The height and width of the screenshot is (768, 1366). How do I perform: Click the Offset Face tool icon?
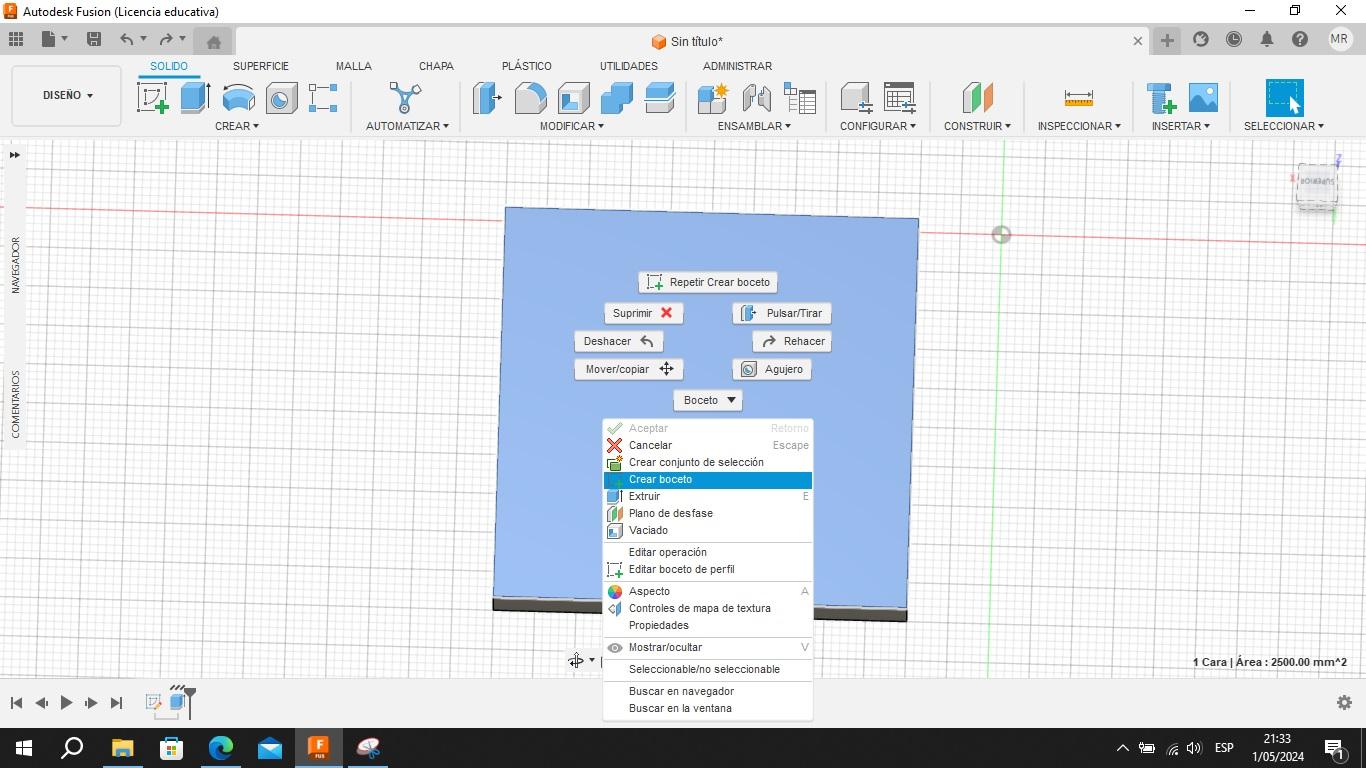pos(659,98)
